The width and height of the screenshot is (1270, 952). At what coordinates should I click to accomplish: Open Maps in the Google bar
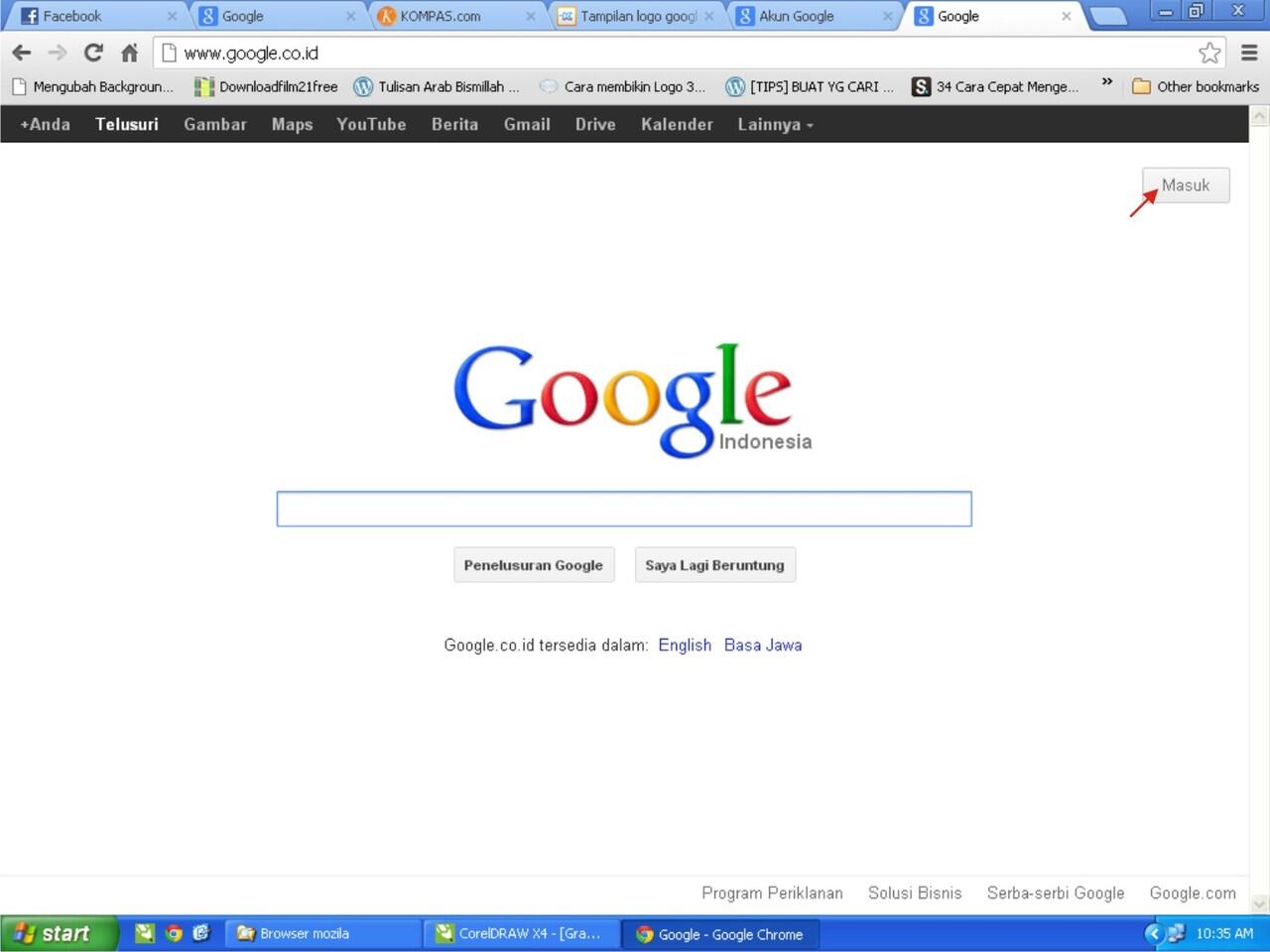(x=292, y=124)
